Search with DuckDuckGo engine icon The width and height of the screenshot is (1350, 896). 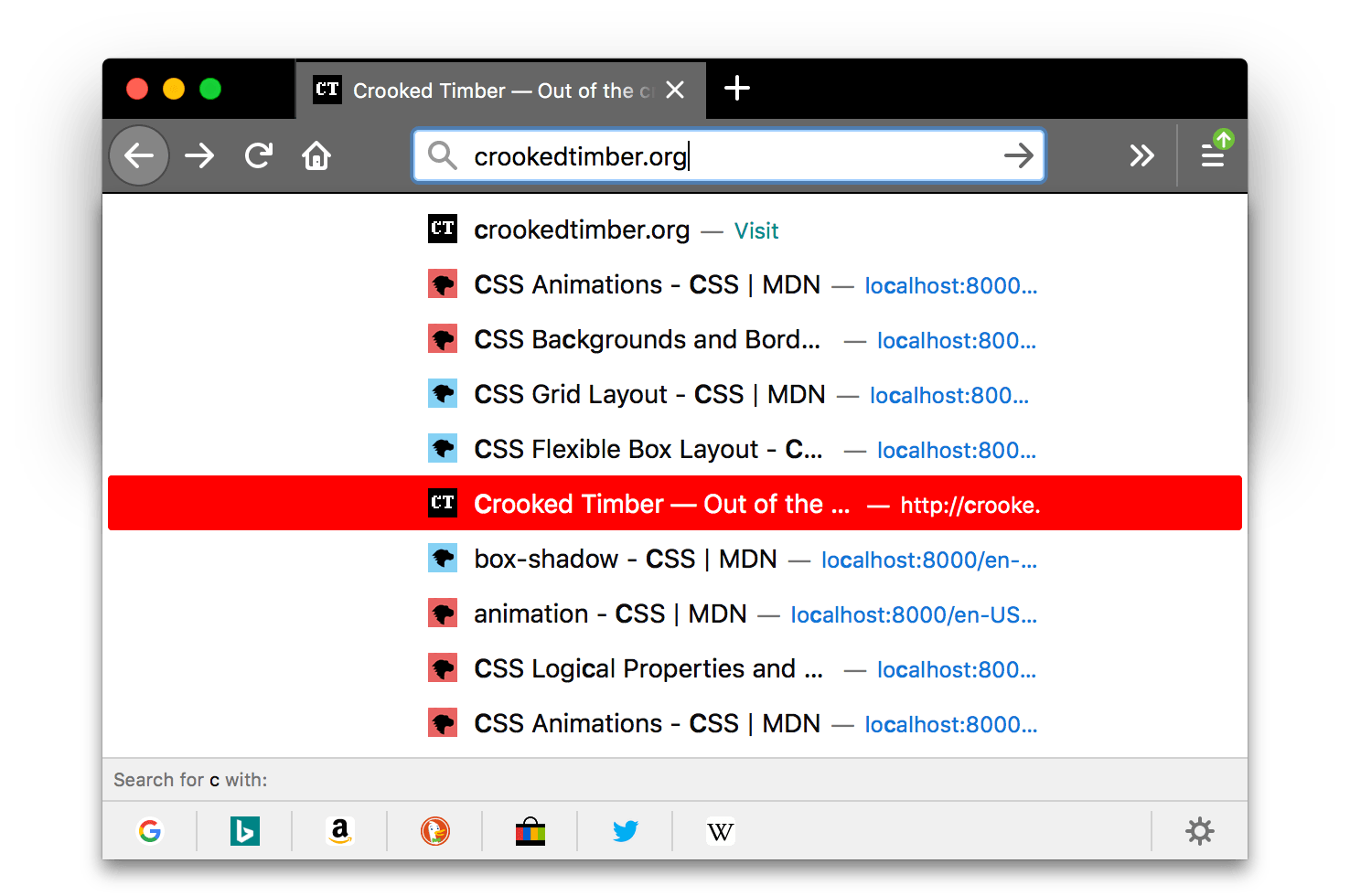[x=435, y=831]
